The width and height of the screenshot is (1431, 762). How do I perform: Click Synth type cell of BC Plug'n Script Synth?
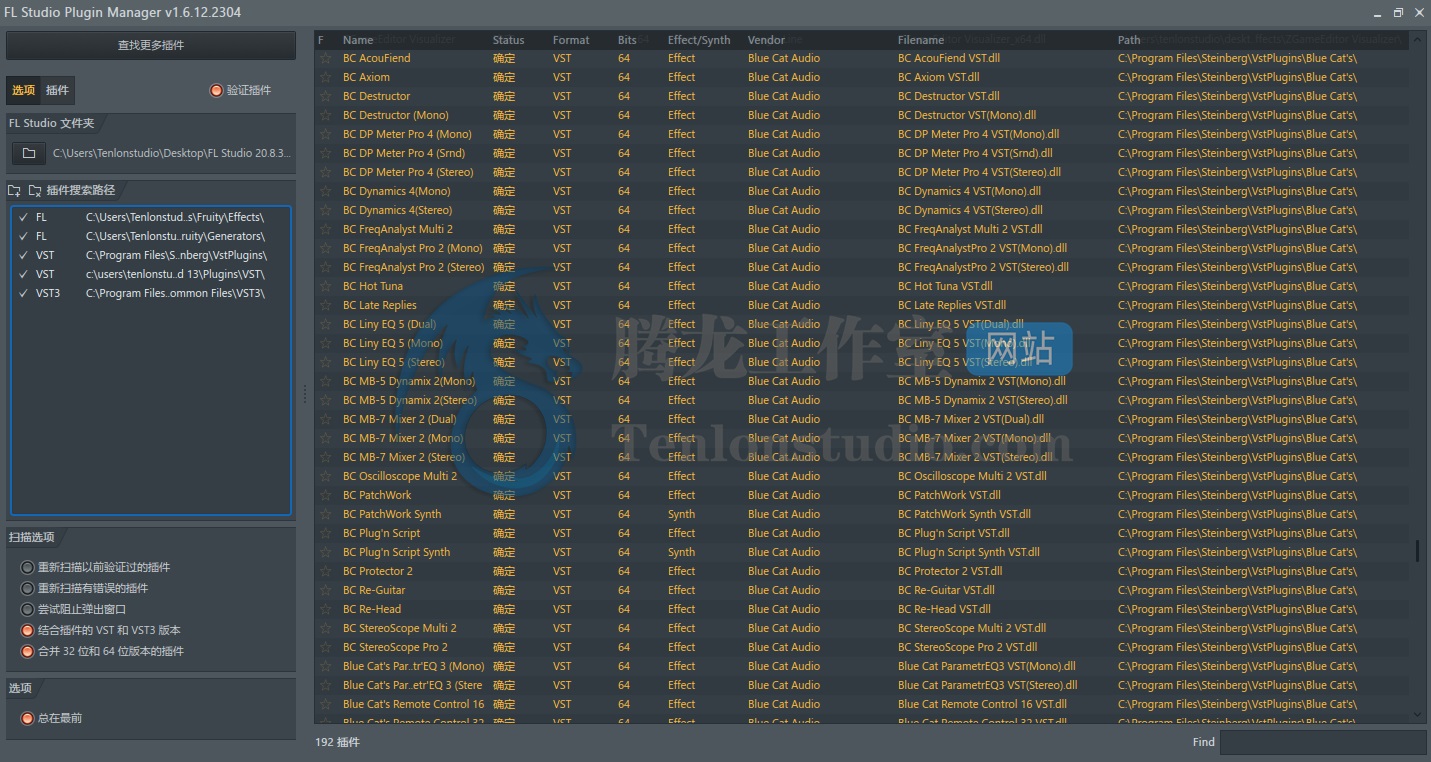point(681,552)
